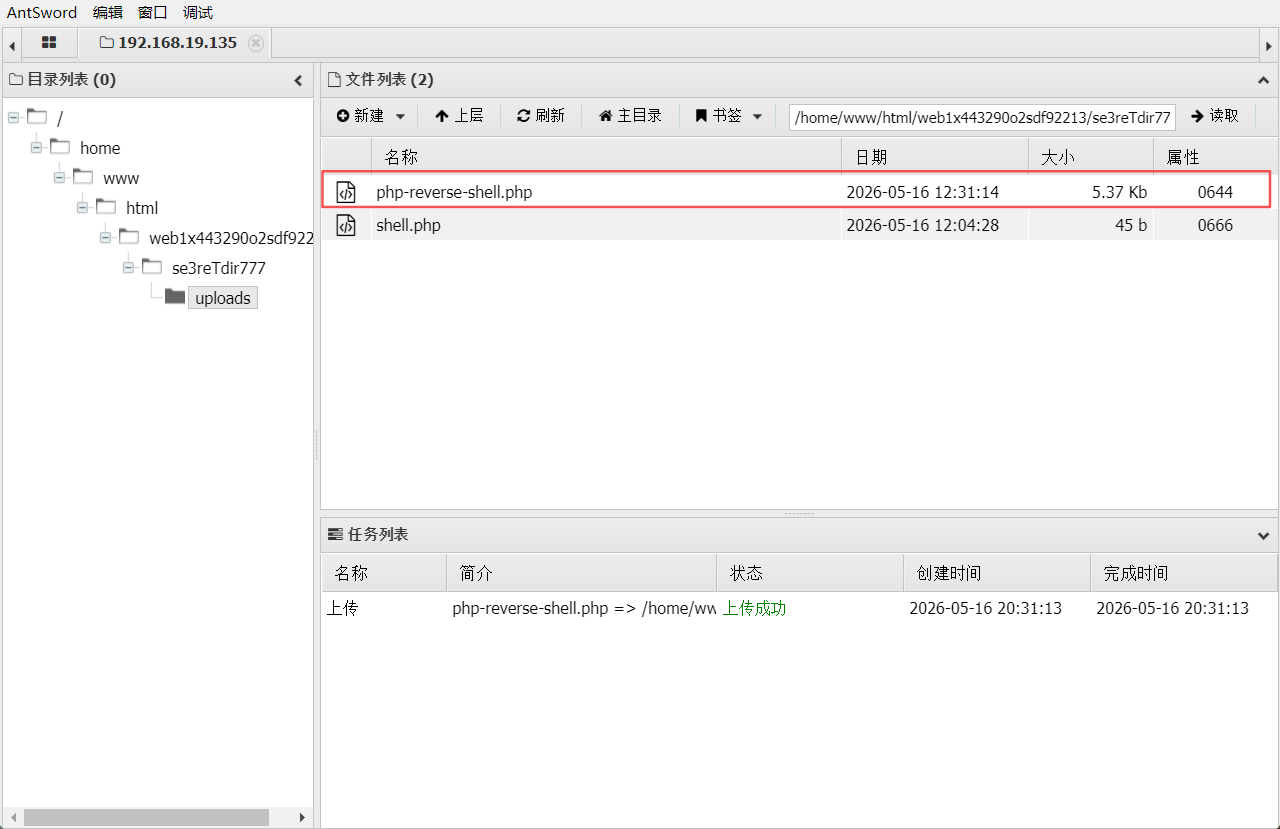Open the 窗口 menu
This screenshot has height=829, width=1280.
click(152, 13)
